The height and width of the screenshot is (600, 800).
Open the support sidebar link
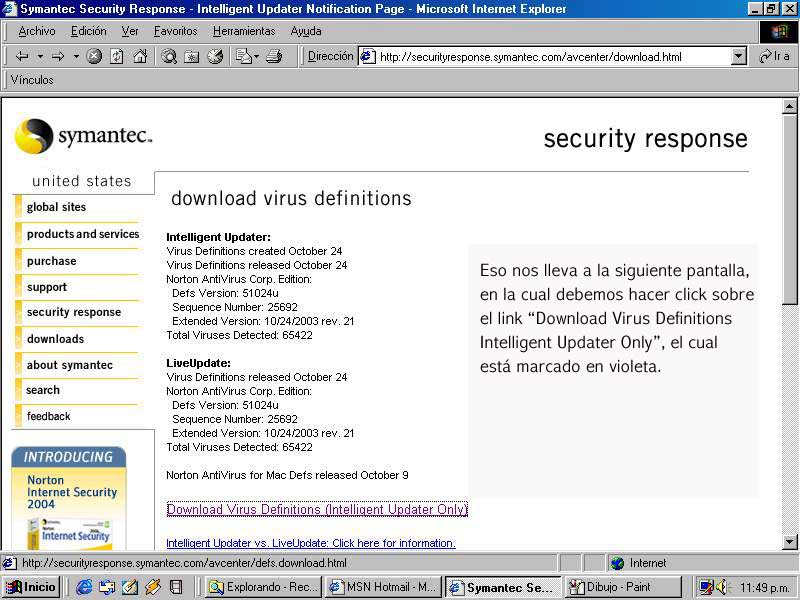[x=47, y=287]
